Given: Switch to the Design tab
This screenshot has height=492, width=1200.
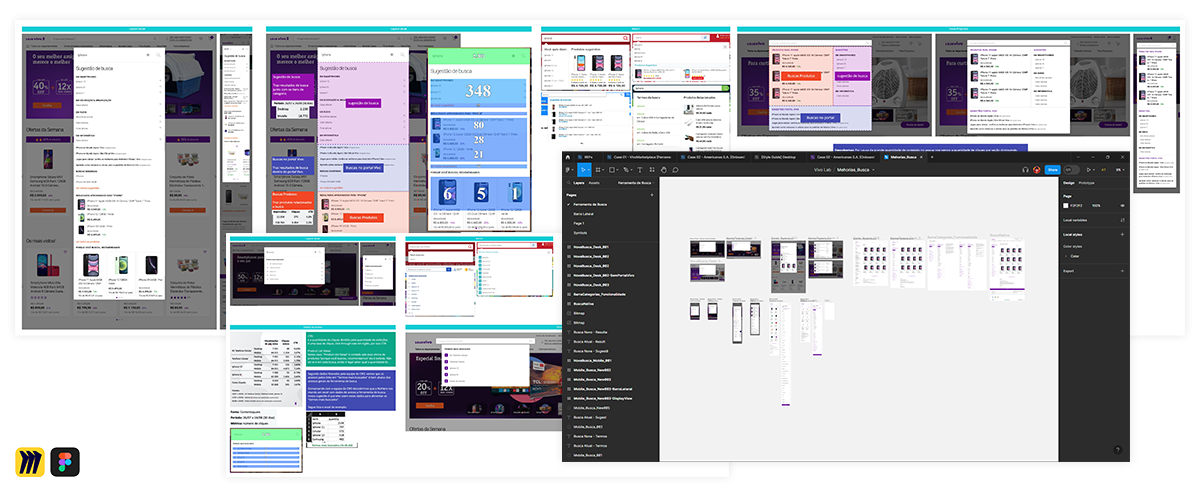Looking at the screenshot, I should [1068, 183].
